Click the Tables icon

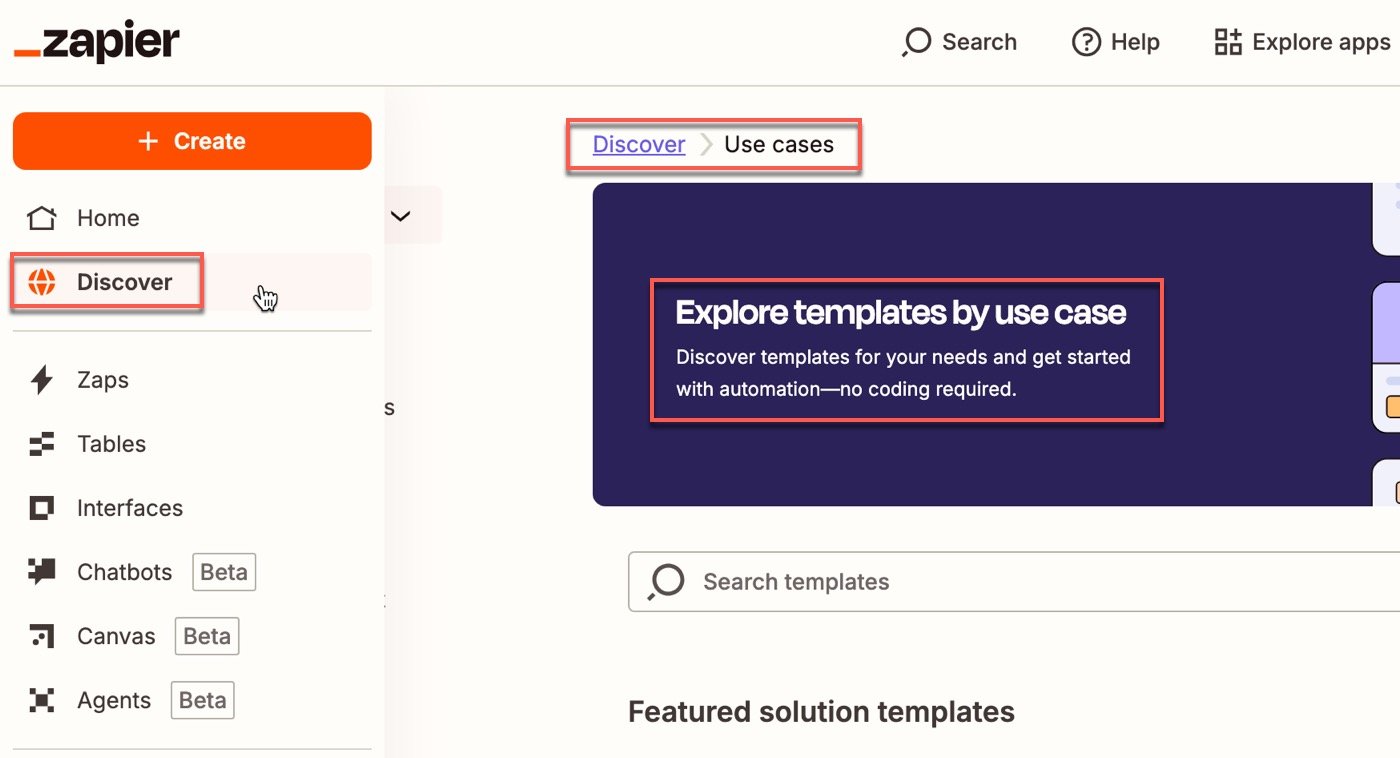pyautogui.click(x=41, y=444)
